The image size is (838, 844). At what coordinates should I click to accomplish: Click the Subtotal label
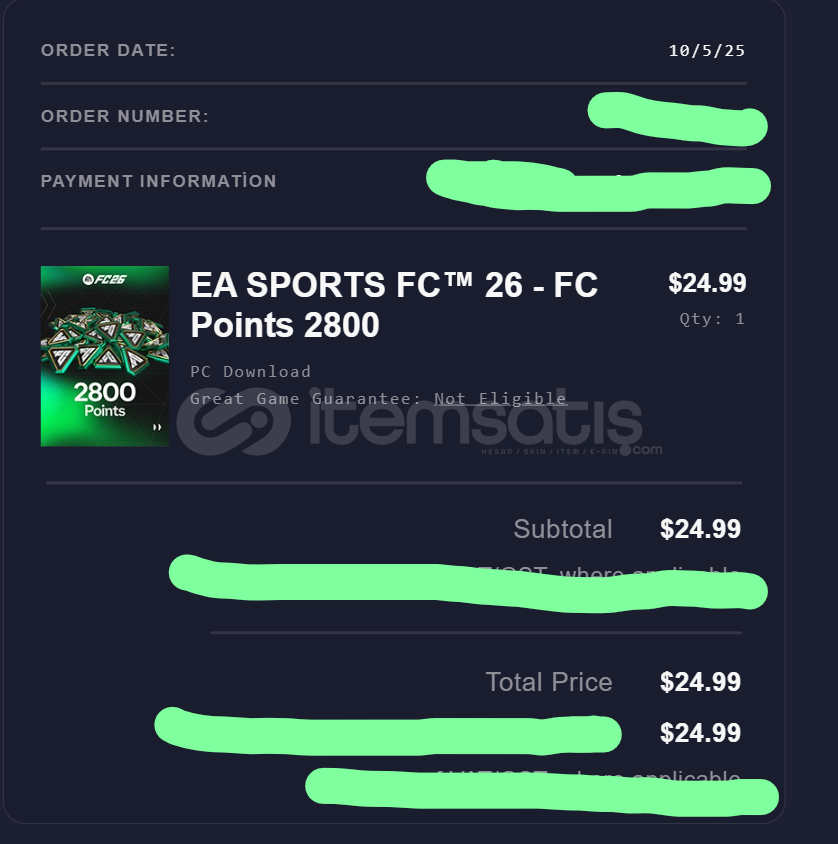[563, 529]
